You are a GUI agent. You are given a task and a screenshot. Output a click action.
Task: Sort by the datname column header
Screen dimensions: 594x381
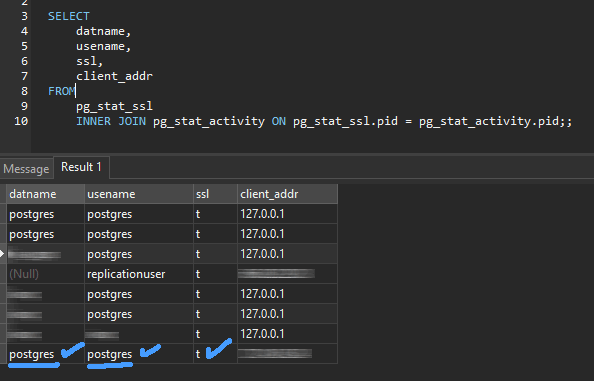tap(45, 194)
